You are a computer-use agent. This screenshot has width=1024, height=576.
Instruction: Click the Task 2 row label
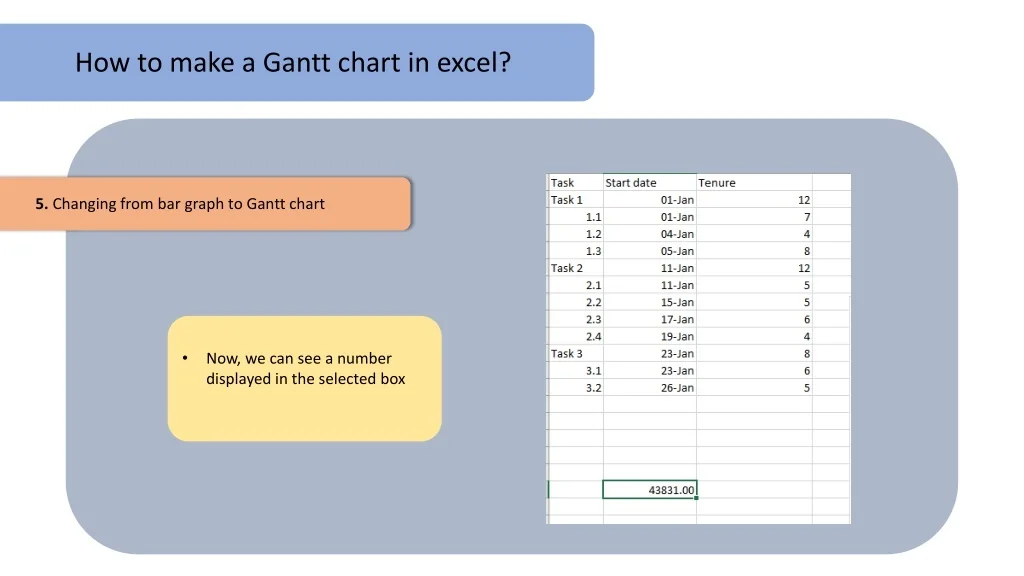point(574,268)
